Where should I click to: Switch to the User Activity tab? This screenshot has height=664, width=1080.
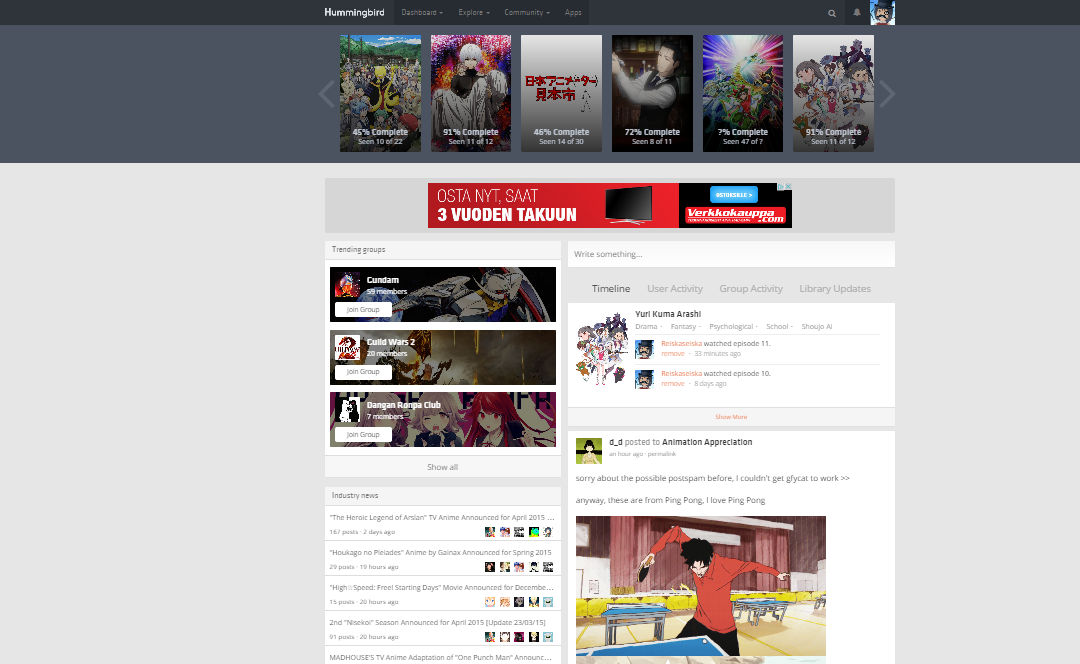point(675,289)
